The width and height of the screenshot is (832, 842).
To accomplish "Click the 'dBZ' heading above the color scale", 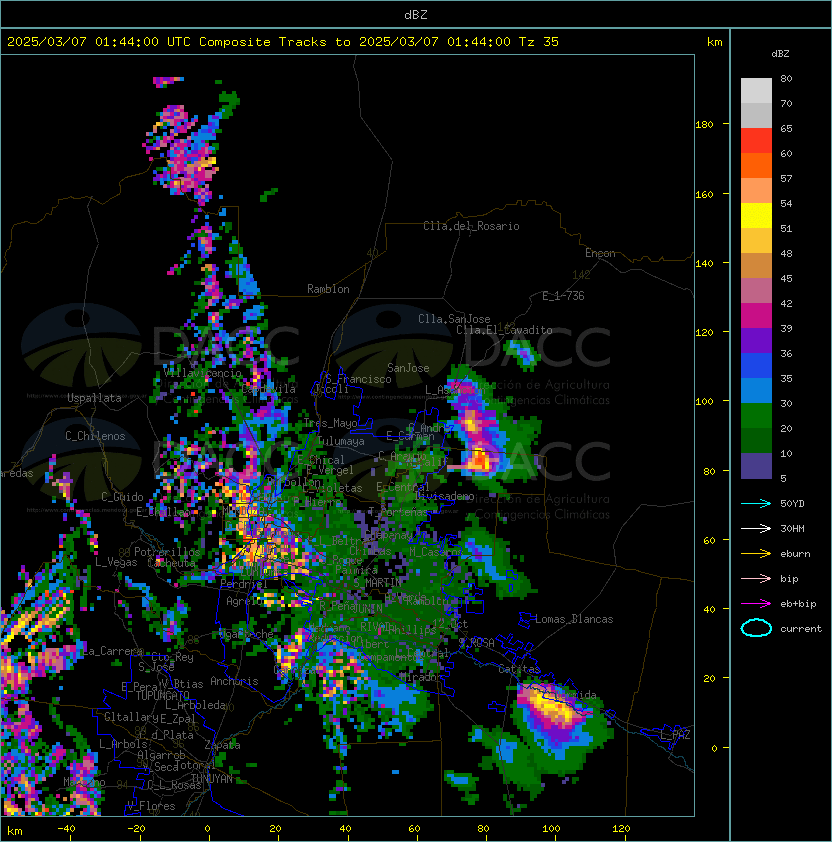I will [x=780, y=54].
